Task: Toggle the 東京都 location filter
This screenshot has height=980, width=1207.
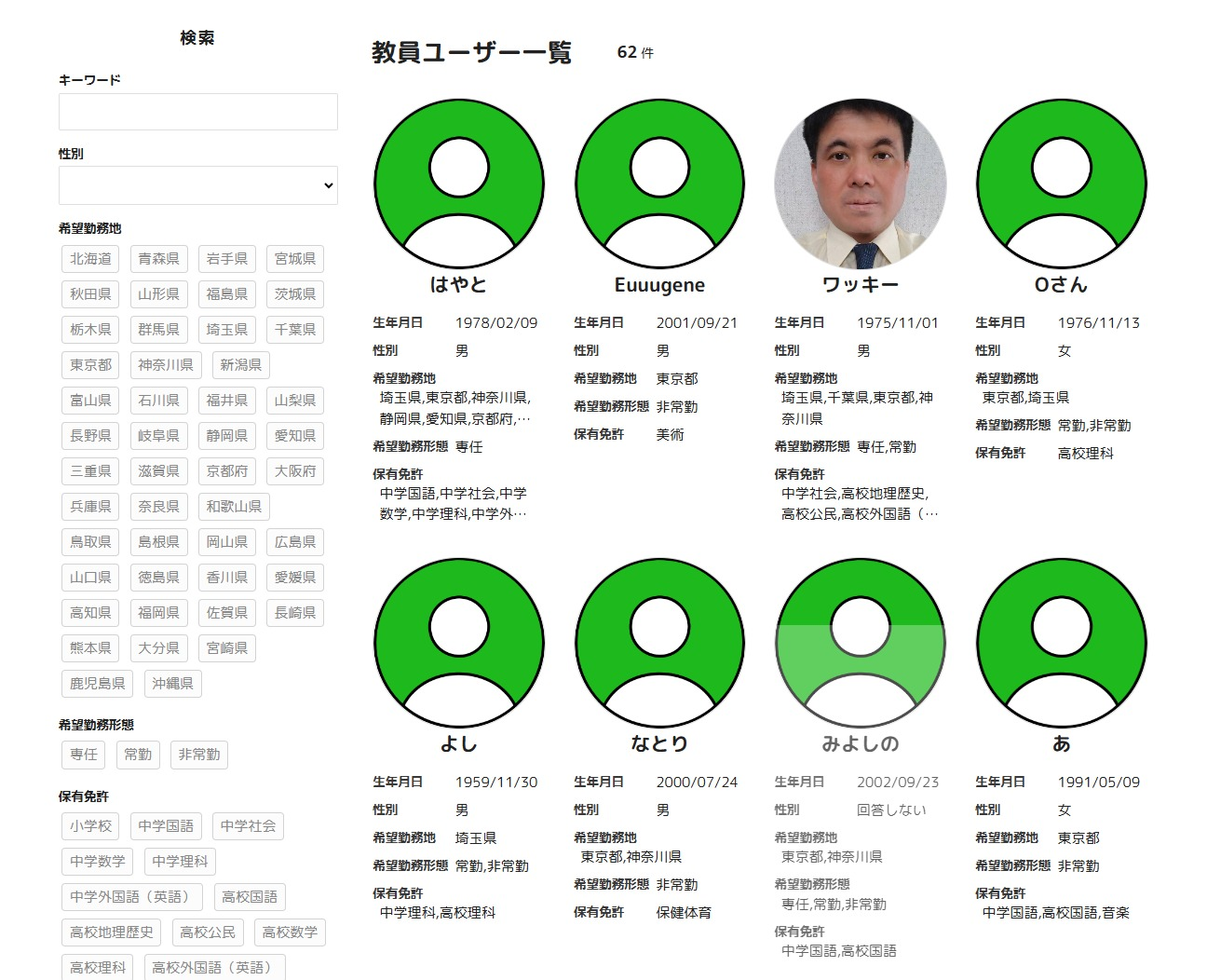Action: (90, 365)
